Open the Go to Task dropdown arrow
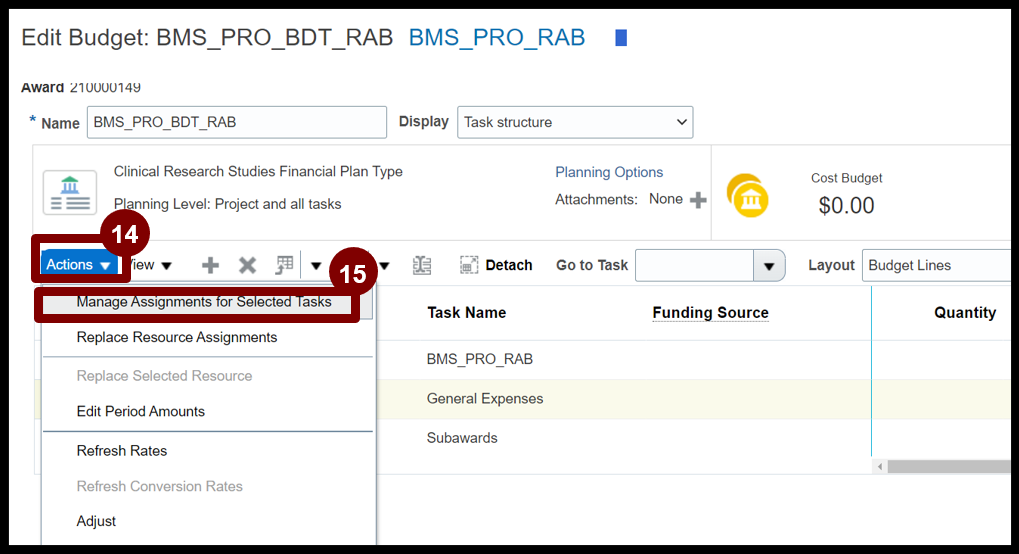The width and height of the screenshot is (1019, 554). tap(769, 266)
